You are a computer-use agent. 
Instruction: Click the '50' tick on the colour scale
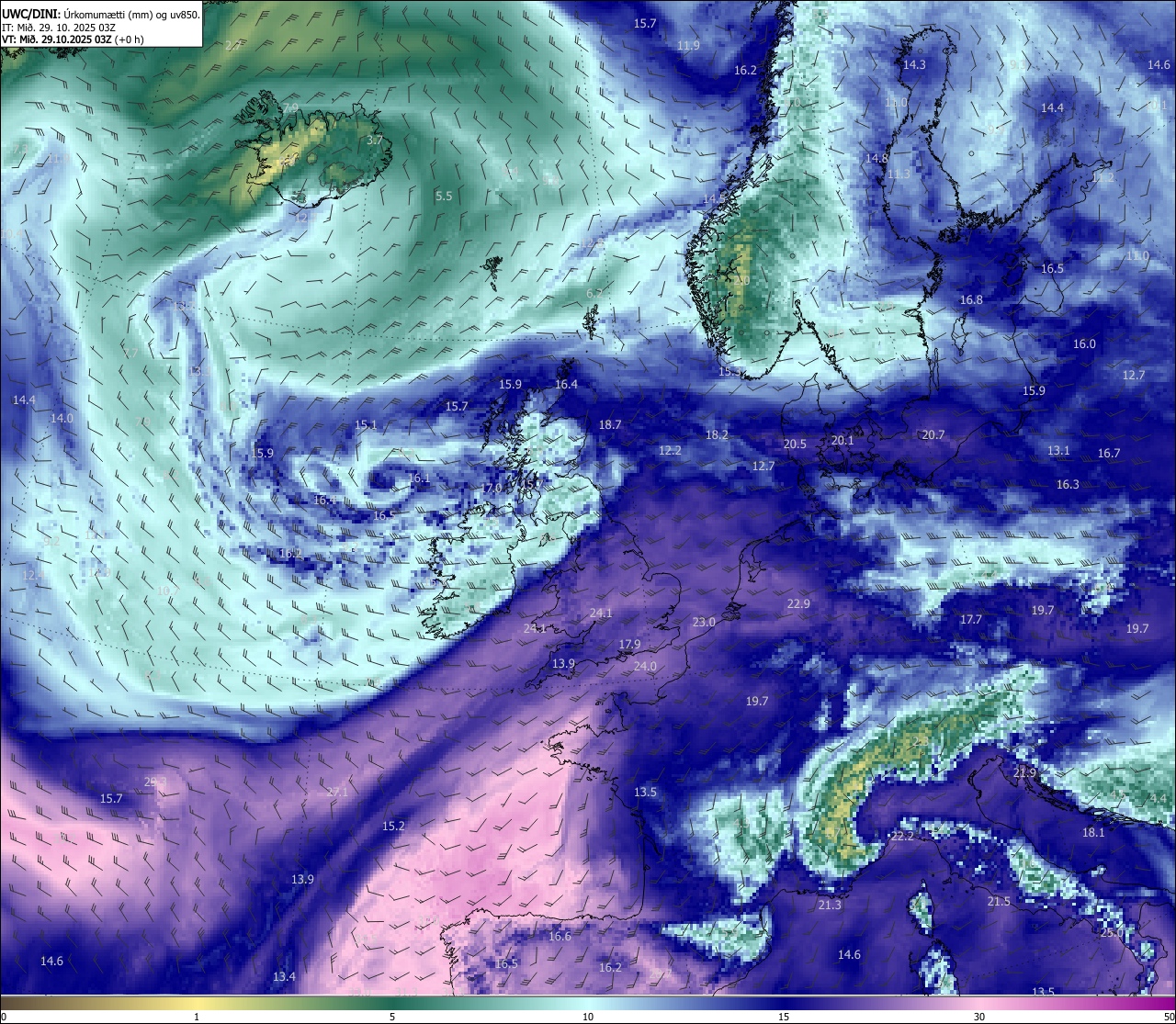pyautogui.click(x=1169, y=1017)
